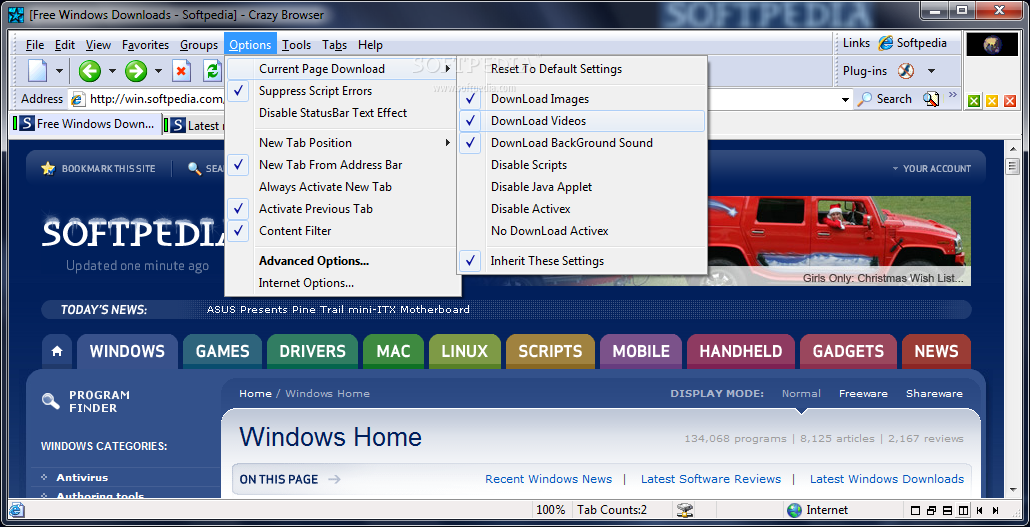
Task: Open the Groups menu
Action: [x=199, y=45]
